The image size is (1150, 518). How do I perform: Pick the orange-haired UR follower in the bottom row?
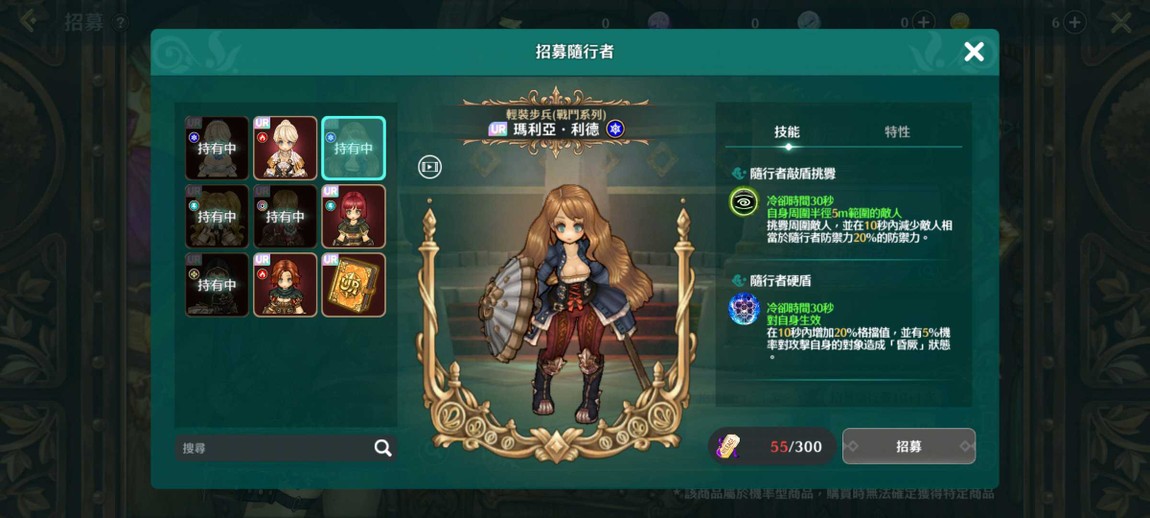coord(285,285)
